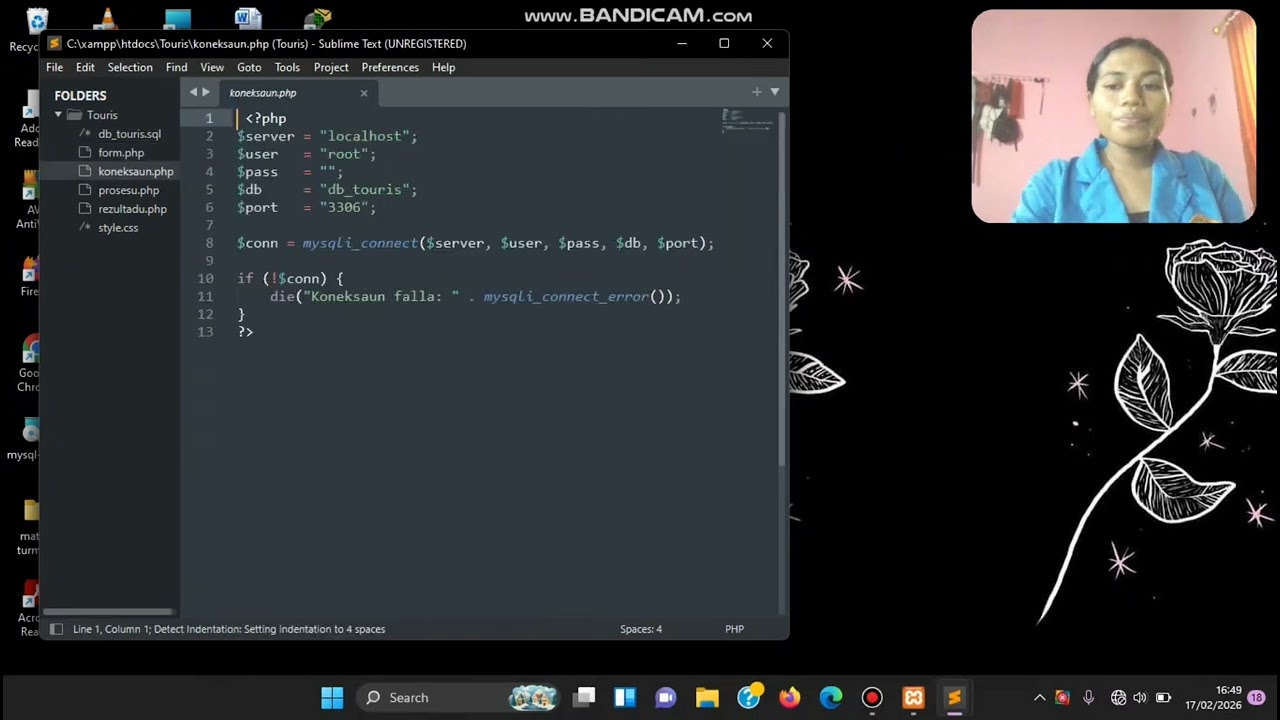Open the Chat video icon on taskbar
Image resolution: width=1280 pixels, height=720 pixels.
click(666, 697)
